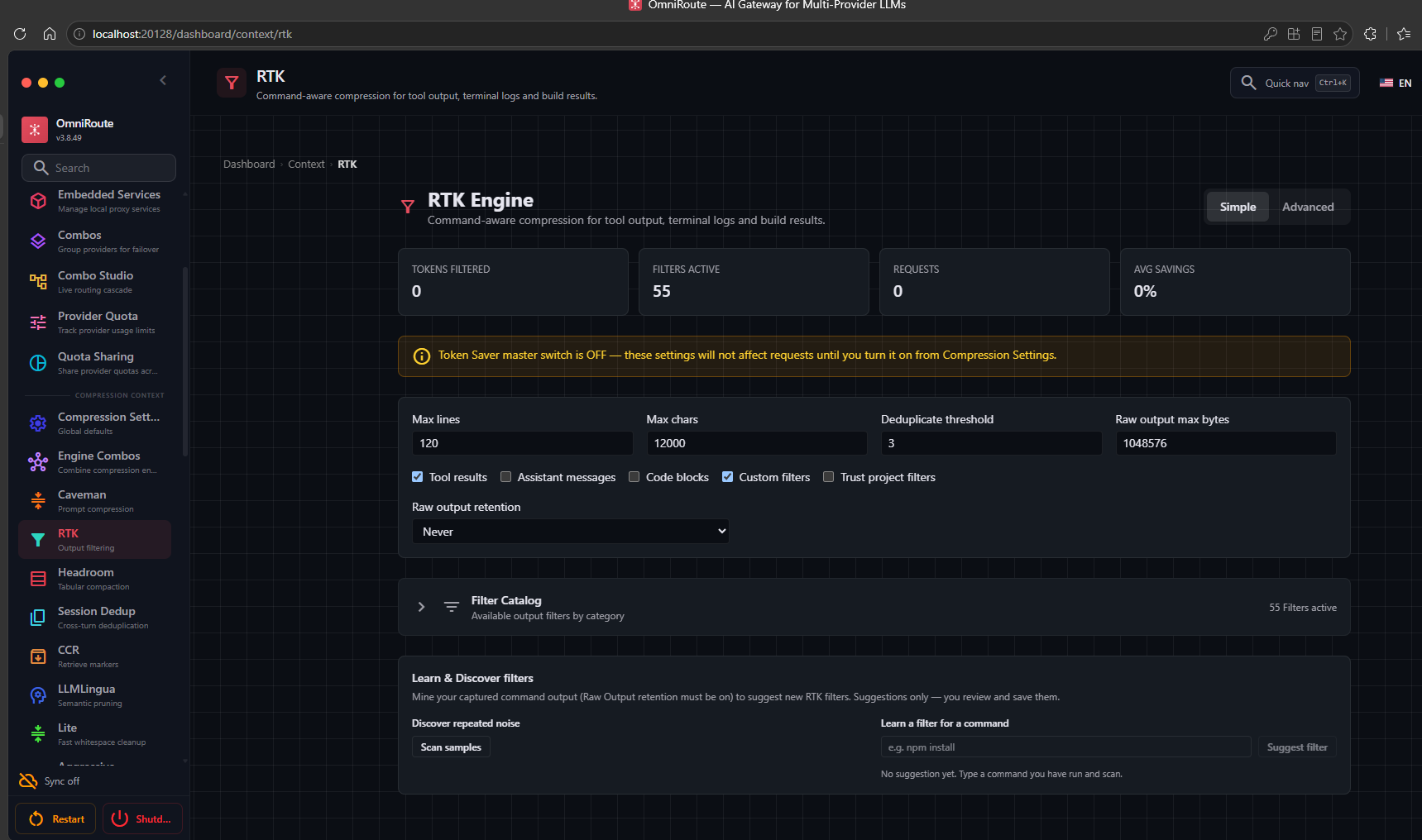Open Headroom in the sidebar menu

pos(94,579)
